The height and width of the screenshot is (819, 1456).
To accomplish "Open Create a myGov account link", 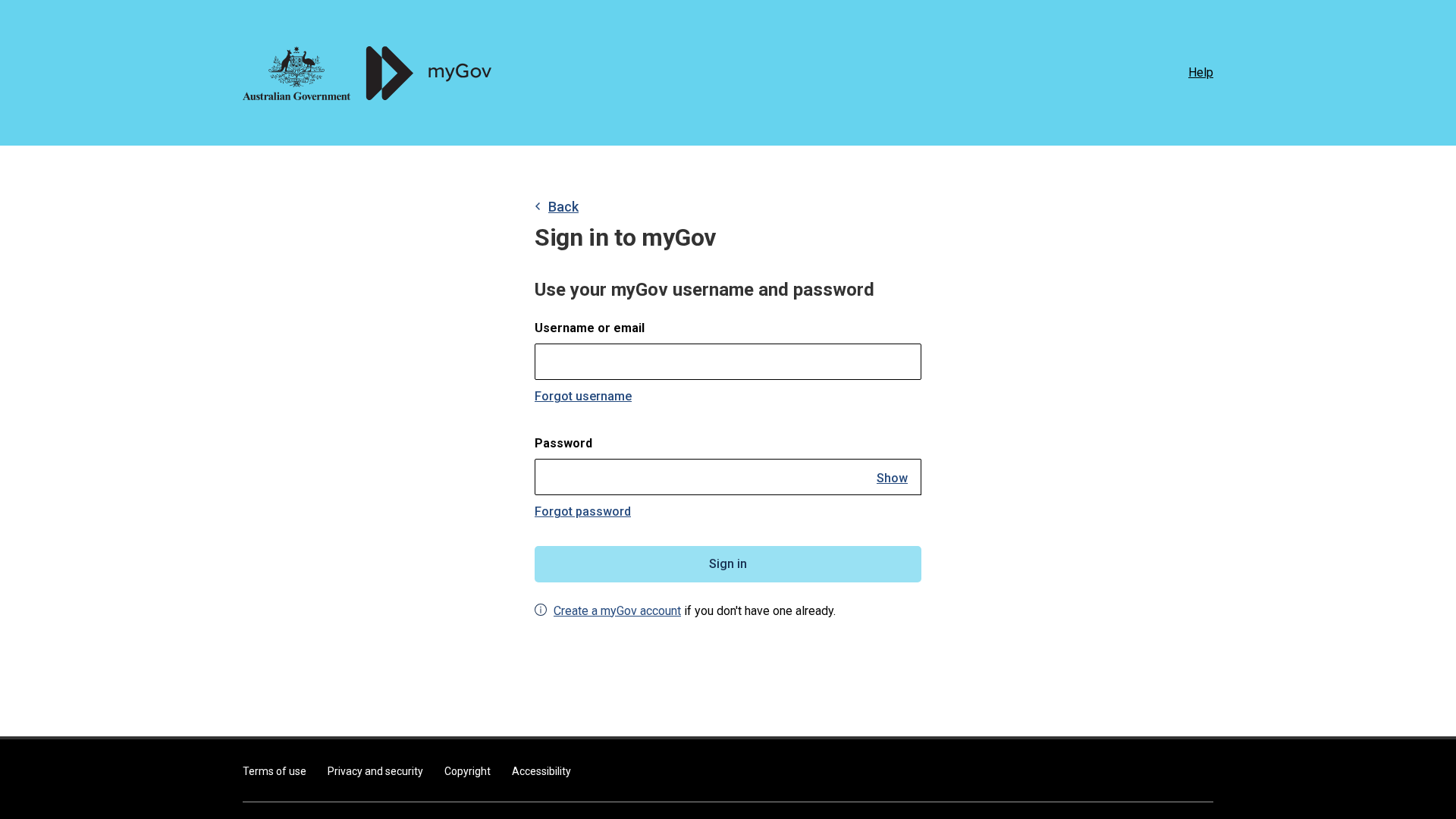I will point(617,610).
